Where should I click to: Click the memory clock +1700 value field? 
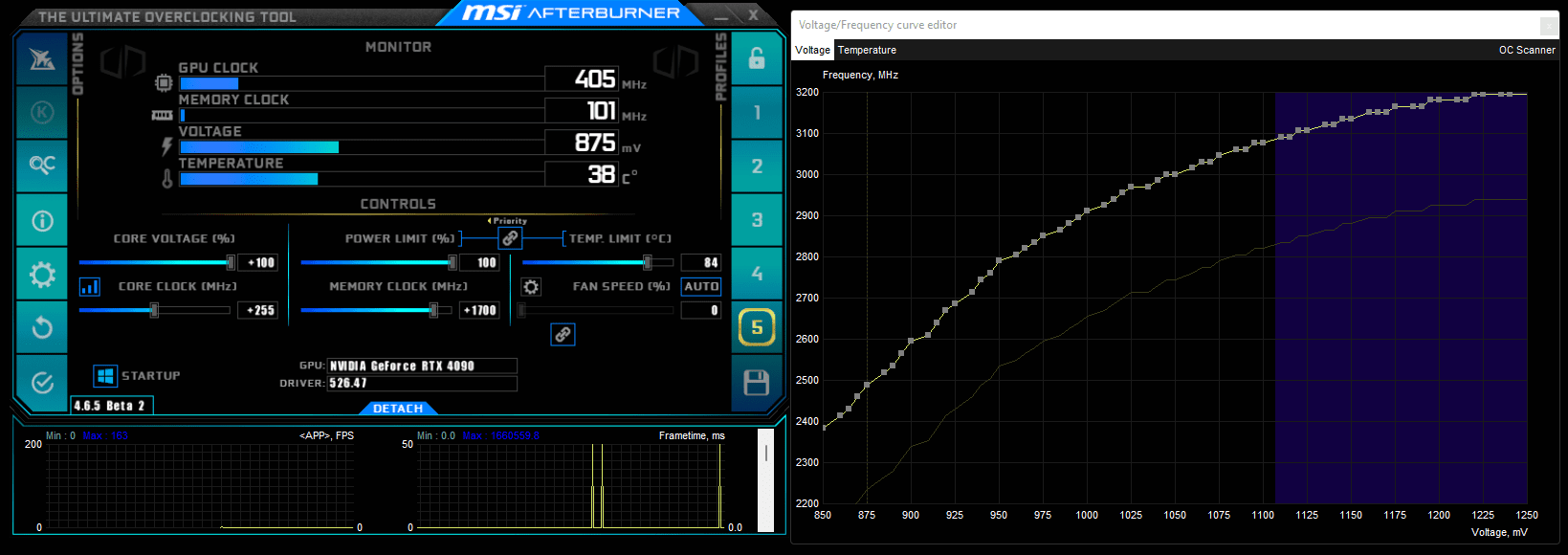pos(479,310)
